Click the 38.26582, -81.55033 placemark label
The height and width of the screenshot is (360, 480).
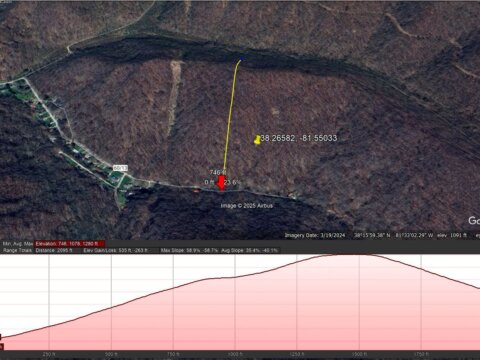point(299,138)
